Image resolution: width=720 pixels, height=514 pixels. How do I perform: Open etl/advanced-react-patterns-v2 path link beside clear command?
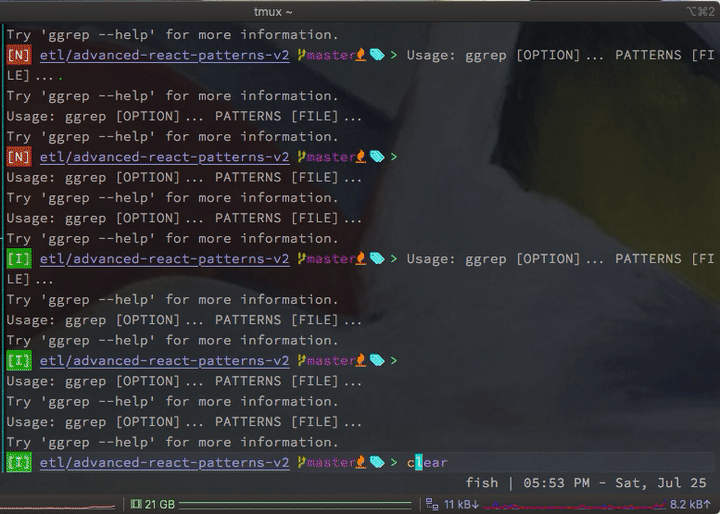point(164,463)
